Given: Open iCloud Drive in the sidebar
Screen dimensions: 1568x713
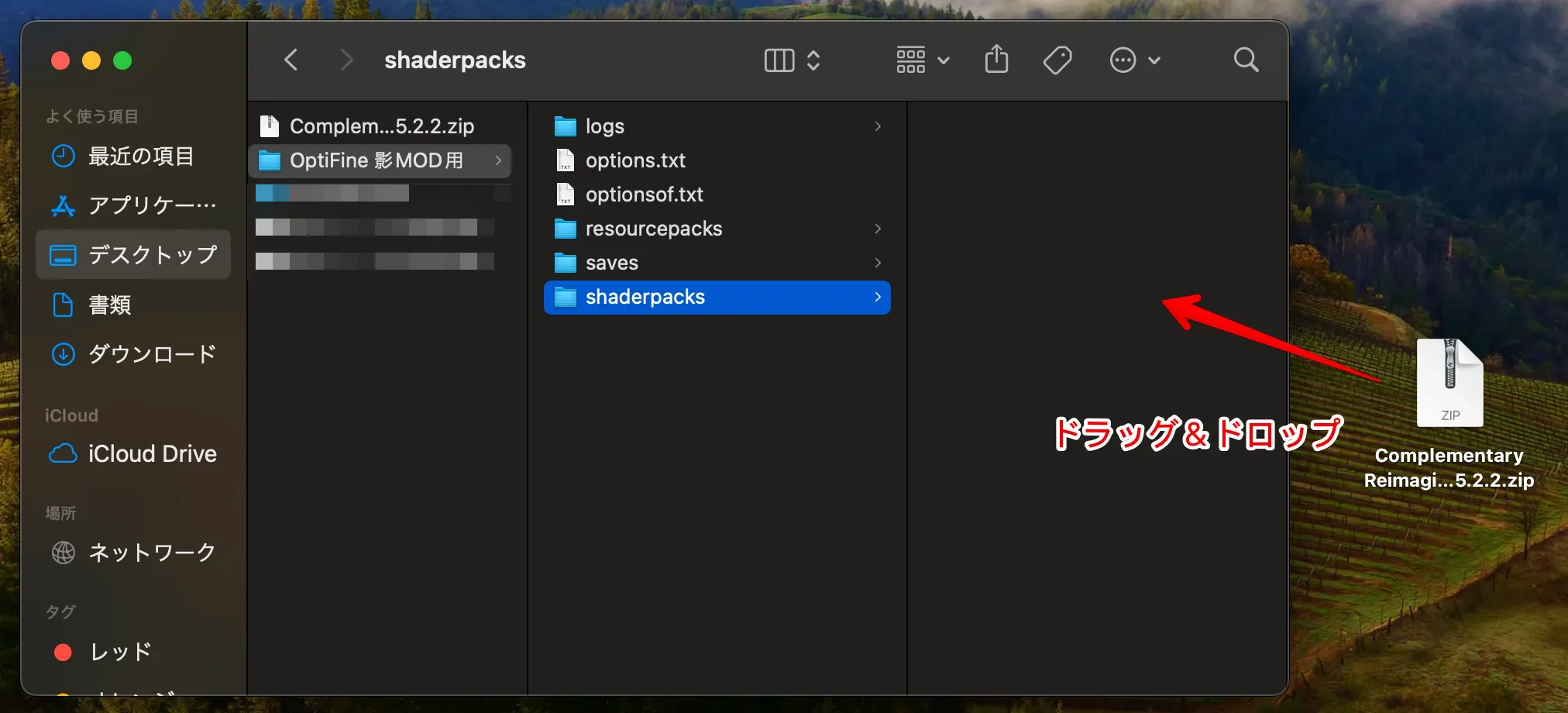Looking at the screenshot, I should coord(134,453).
